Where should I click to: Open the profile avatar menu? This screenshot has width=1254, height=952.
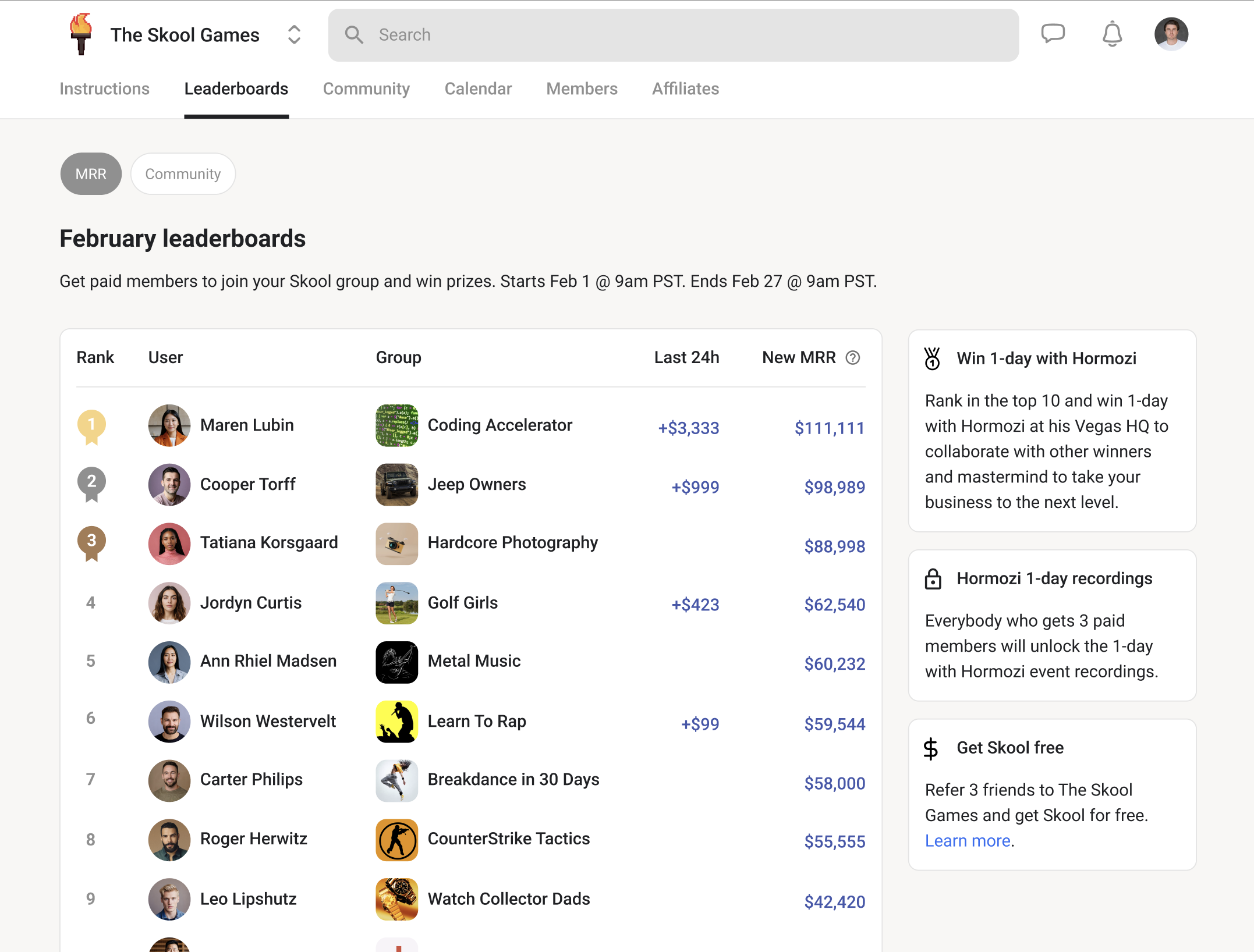pyautogui.click(x=1171, y=34)
